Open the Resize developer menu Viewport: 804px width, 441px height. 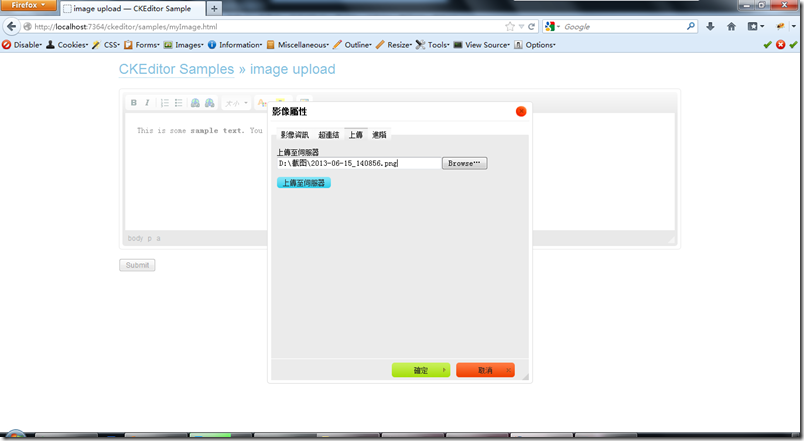pos(394,45)
